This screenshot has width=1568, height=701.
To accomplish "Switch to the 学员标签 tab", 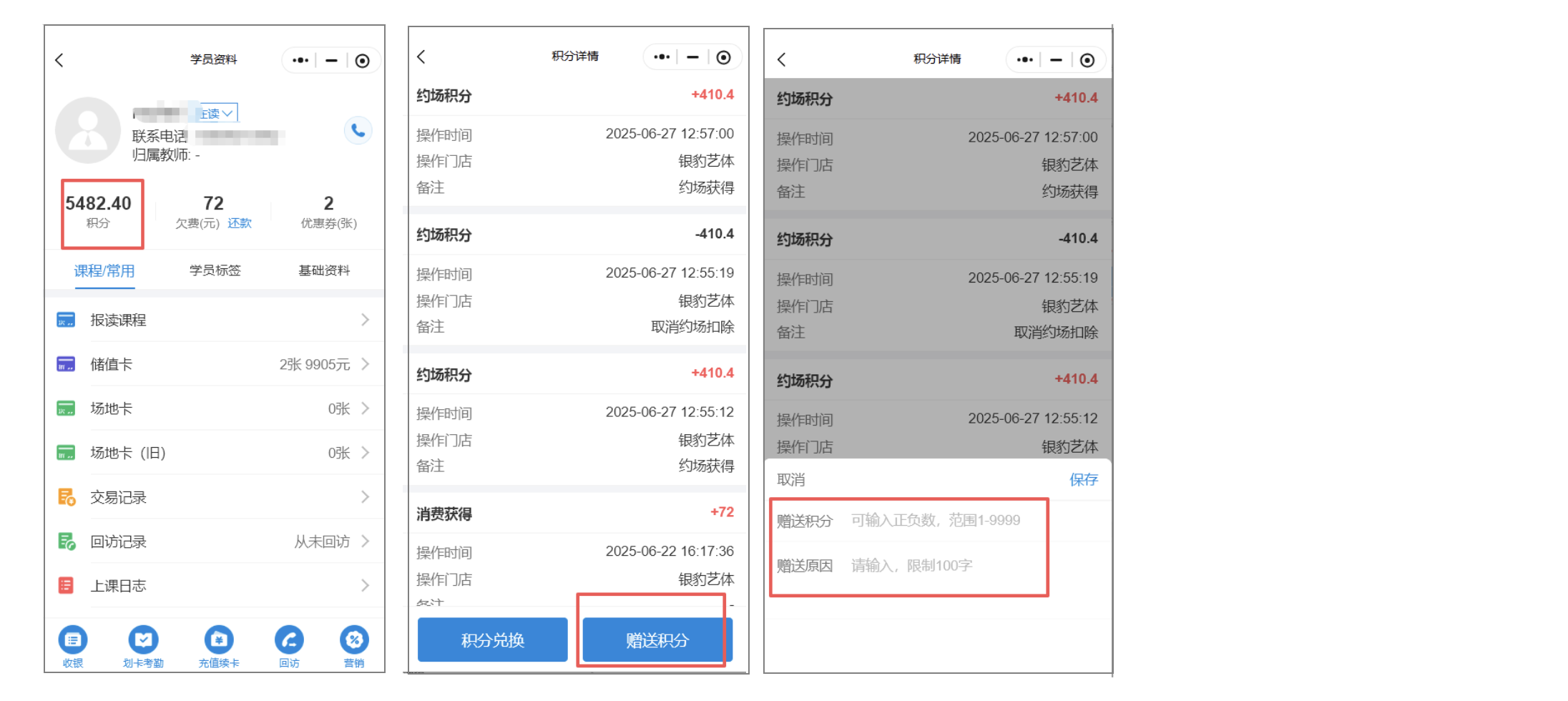I will coord(214,270).
